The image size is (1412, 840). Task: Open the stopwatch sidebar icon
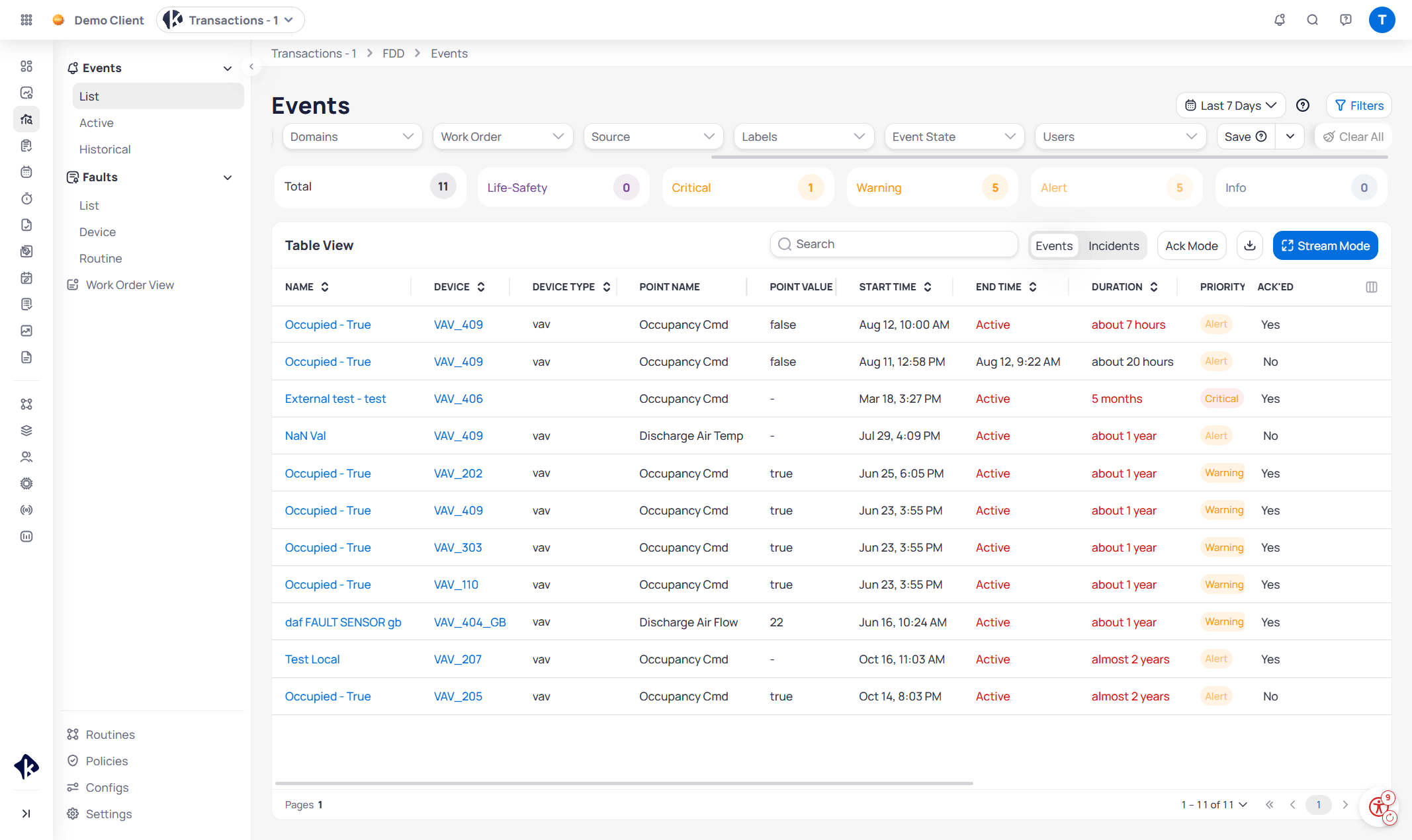tap(26, 198)
